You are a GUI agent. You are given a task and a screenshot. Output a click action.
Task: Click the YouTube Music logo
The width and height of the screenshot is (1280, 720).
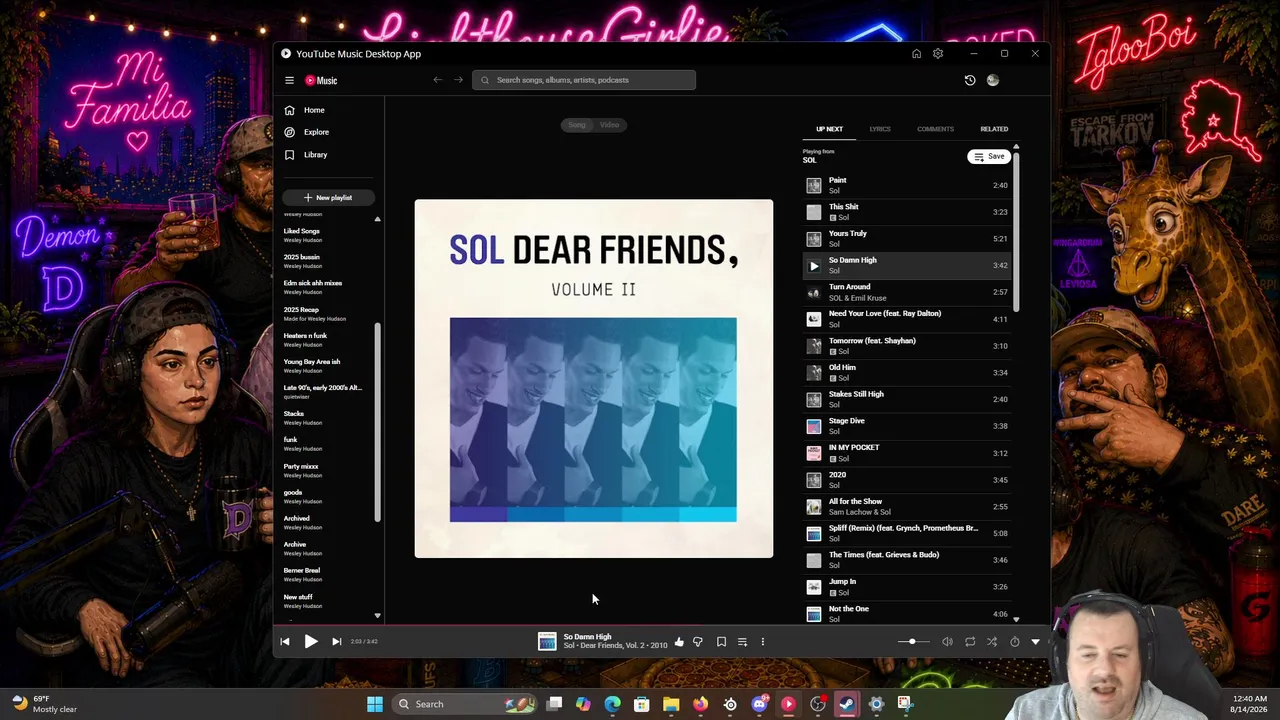click(321, 80)
